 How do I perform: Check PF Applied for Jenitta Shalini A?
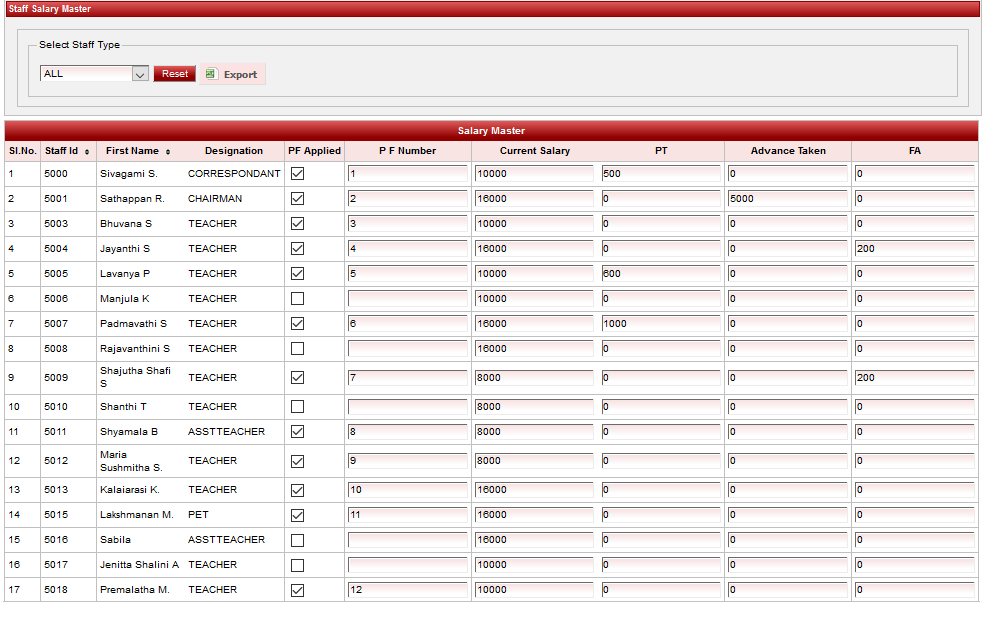coord(297,565)
